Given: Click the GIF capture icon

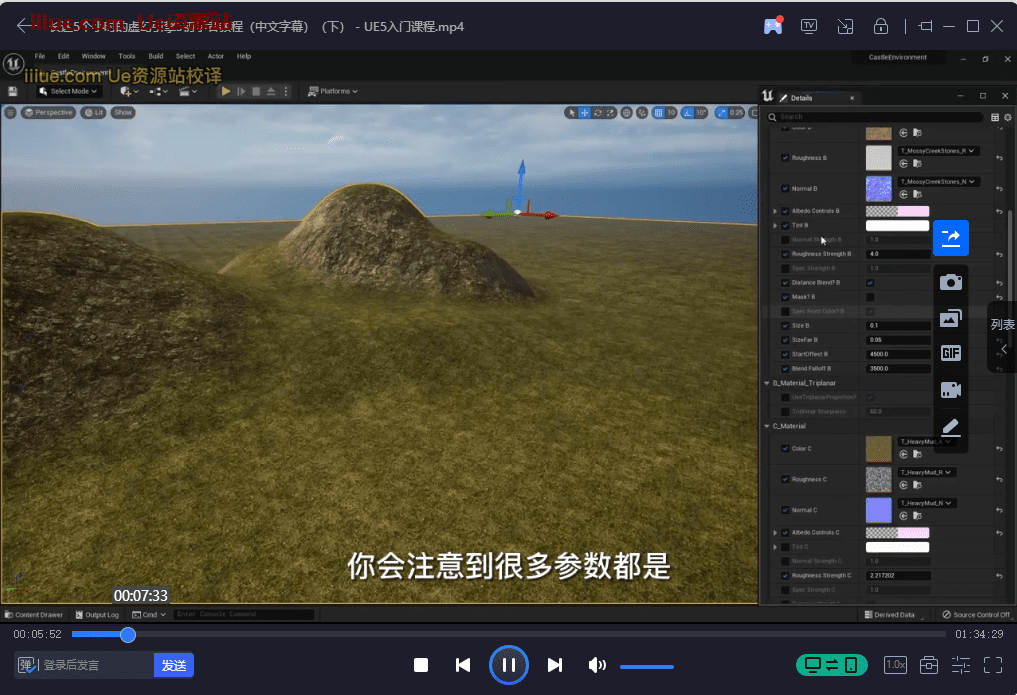Looking at the screenshot, I should click(951, 353).
